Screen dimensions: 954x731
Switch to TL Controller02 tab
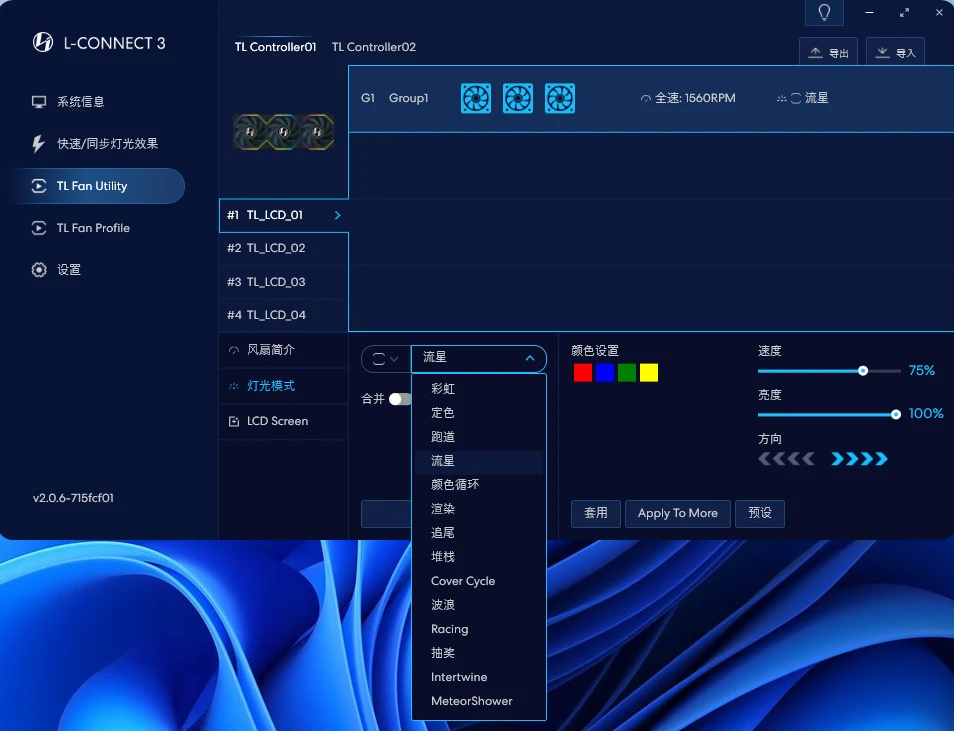374,47
